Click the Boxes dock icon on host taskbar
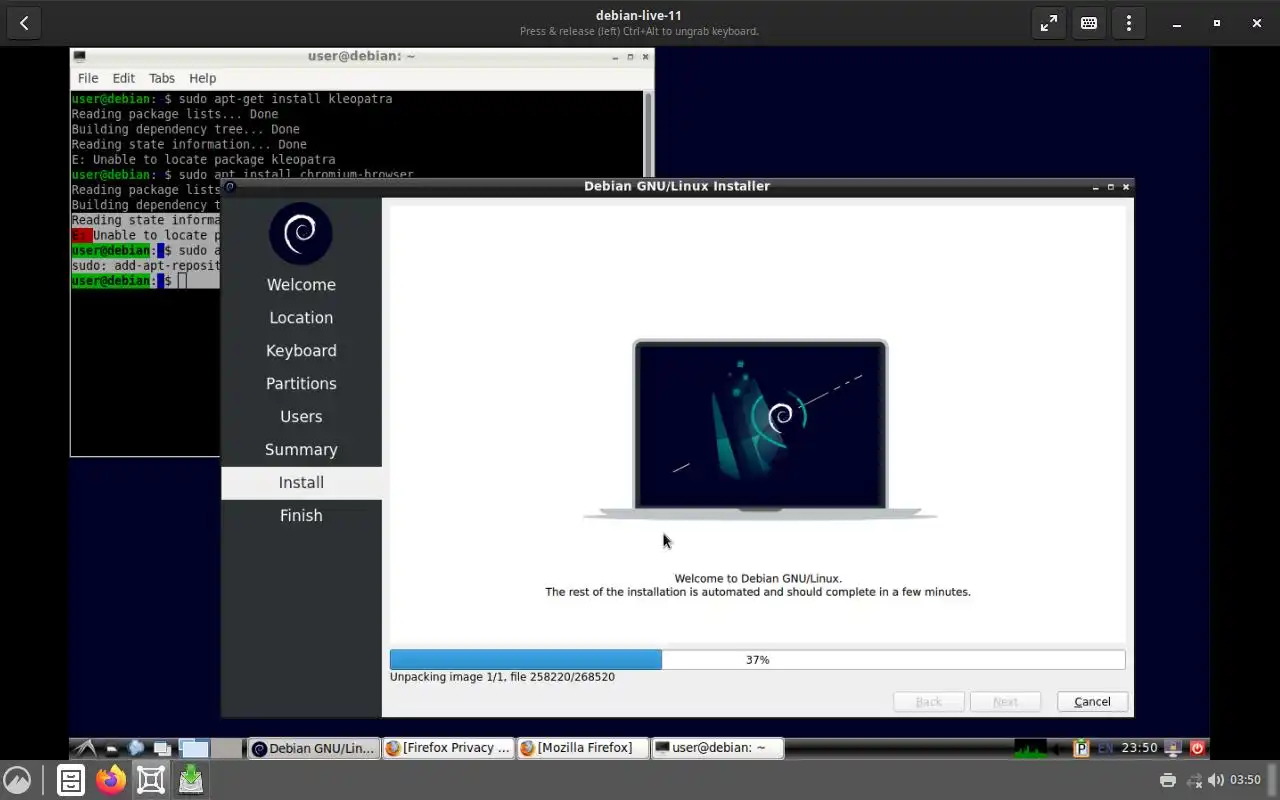This screenshot has height=800, width=1280. 151,780
